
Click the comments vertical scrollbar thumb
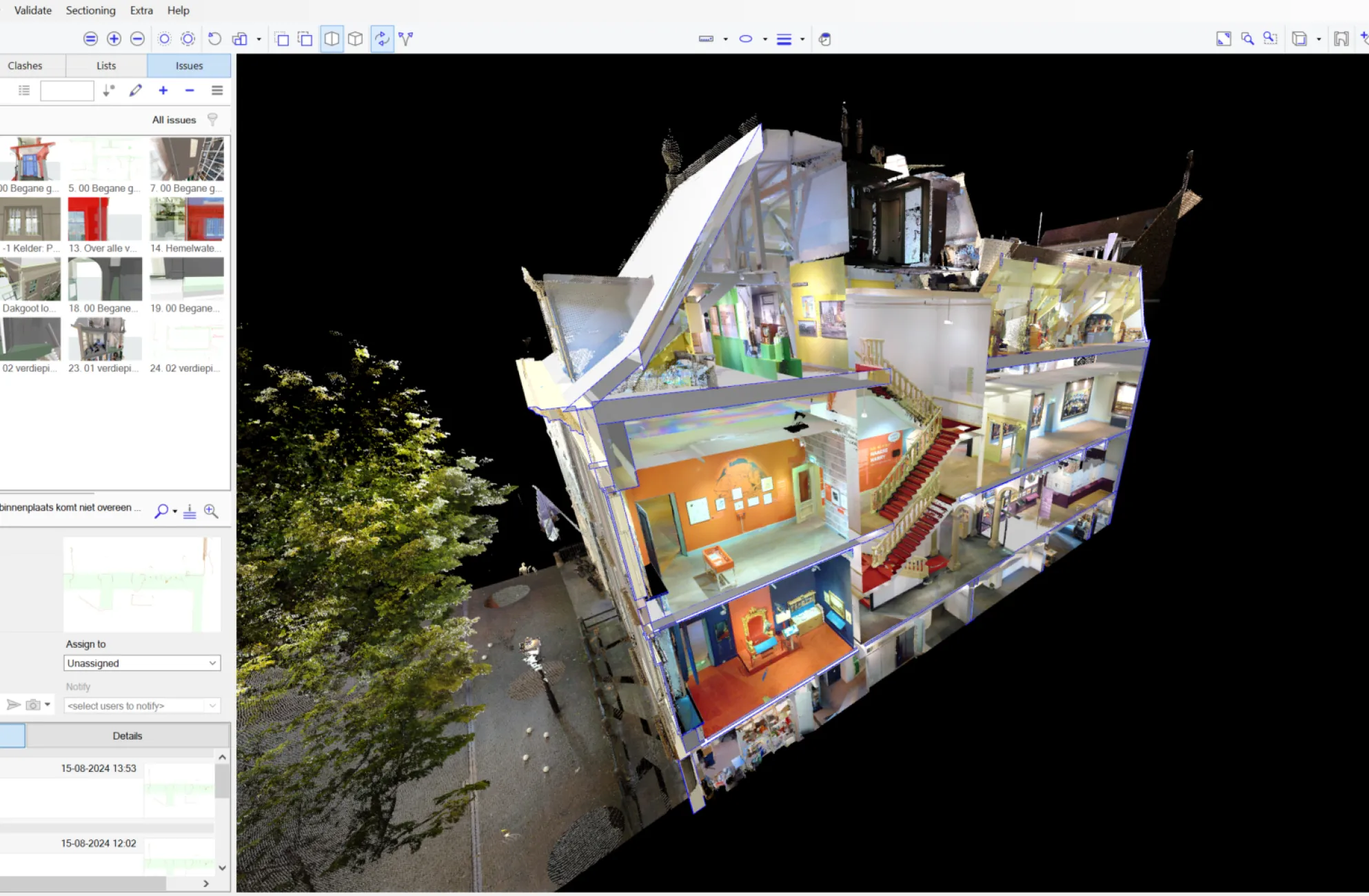click(222, 781)
